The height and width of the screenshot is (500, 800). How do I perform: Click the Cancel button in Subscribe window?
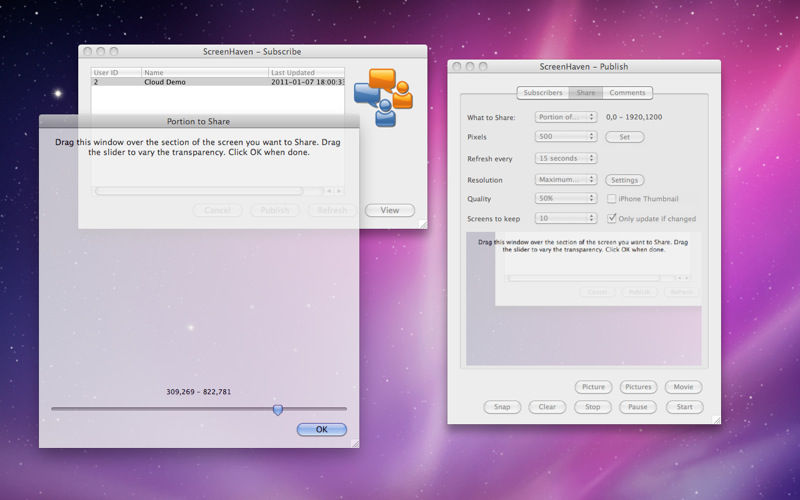(217, 210)
